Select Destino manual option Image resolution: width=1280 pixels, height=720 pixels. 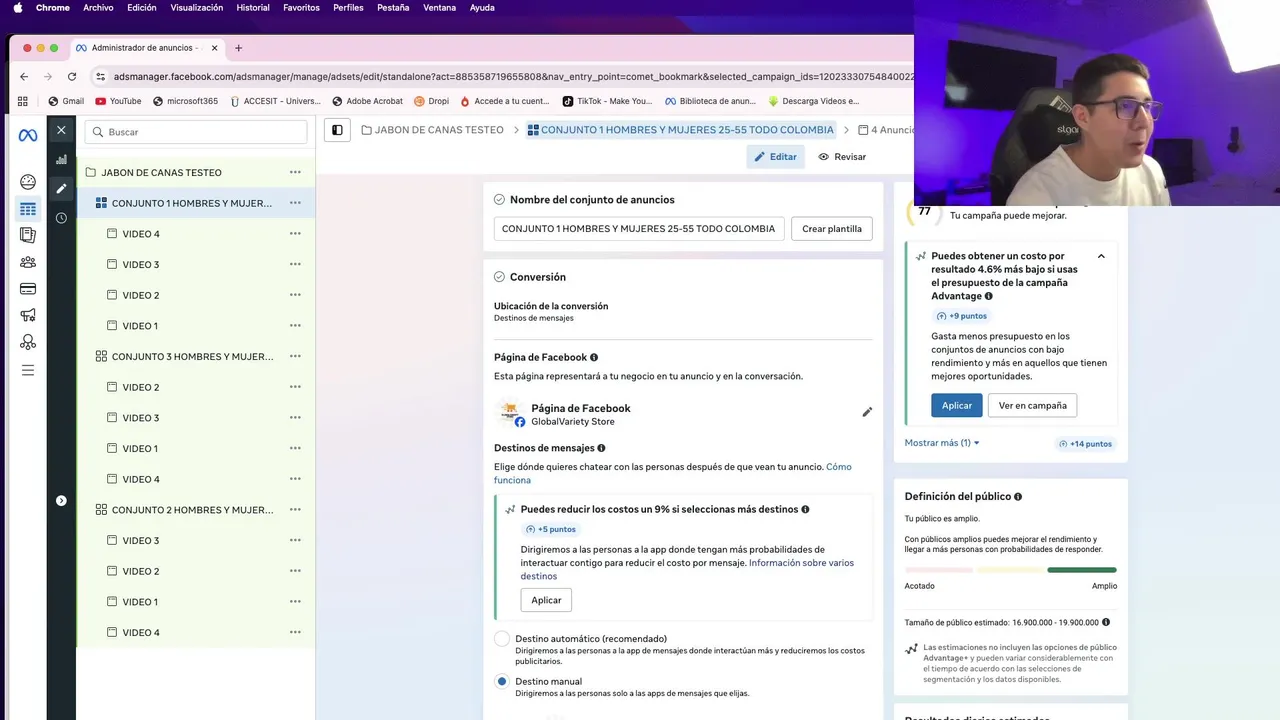click(502, 681)
